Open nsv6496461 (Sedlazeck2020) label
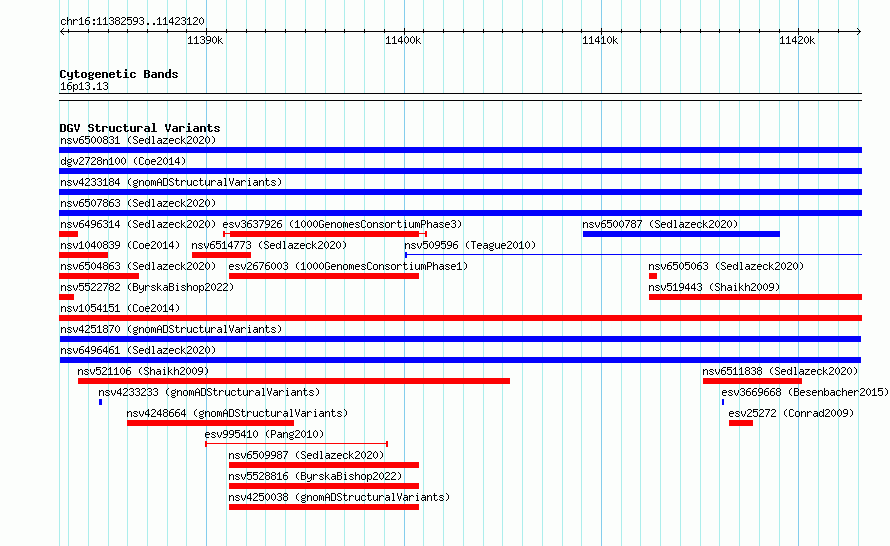The height and width of the screenshot is (546, 890). (x=138, y=350)
